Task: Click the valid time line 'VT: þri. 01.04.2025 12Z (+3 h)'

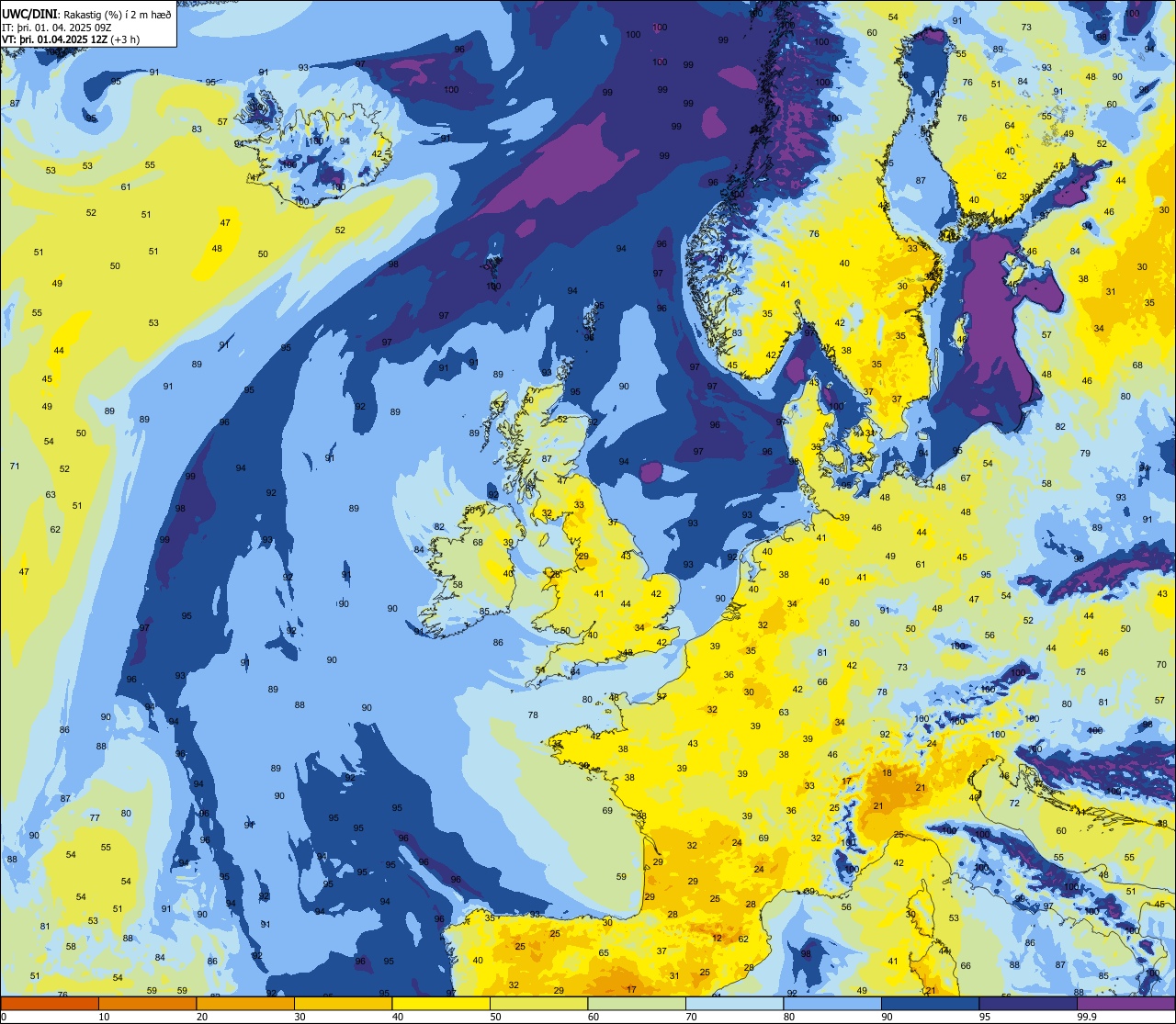Action: point(71,39)
